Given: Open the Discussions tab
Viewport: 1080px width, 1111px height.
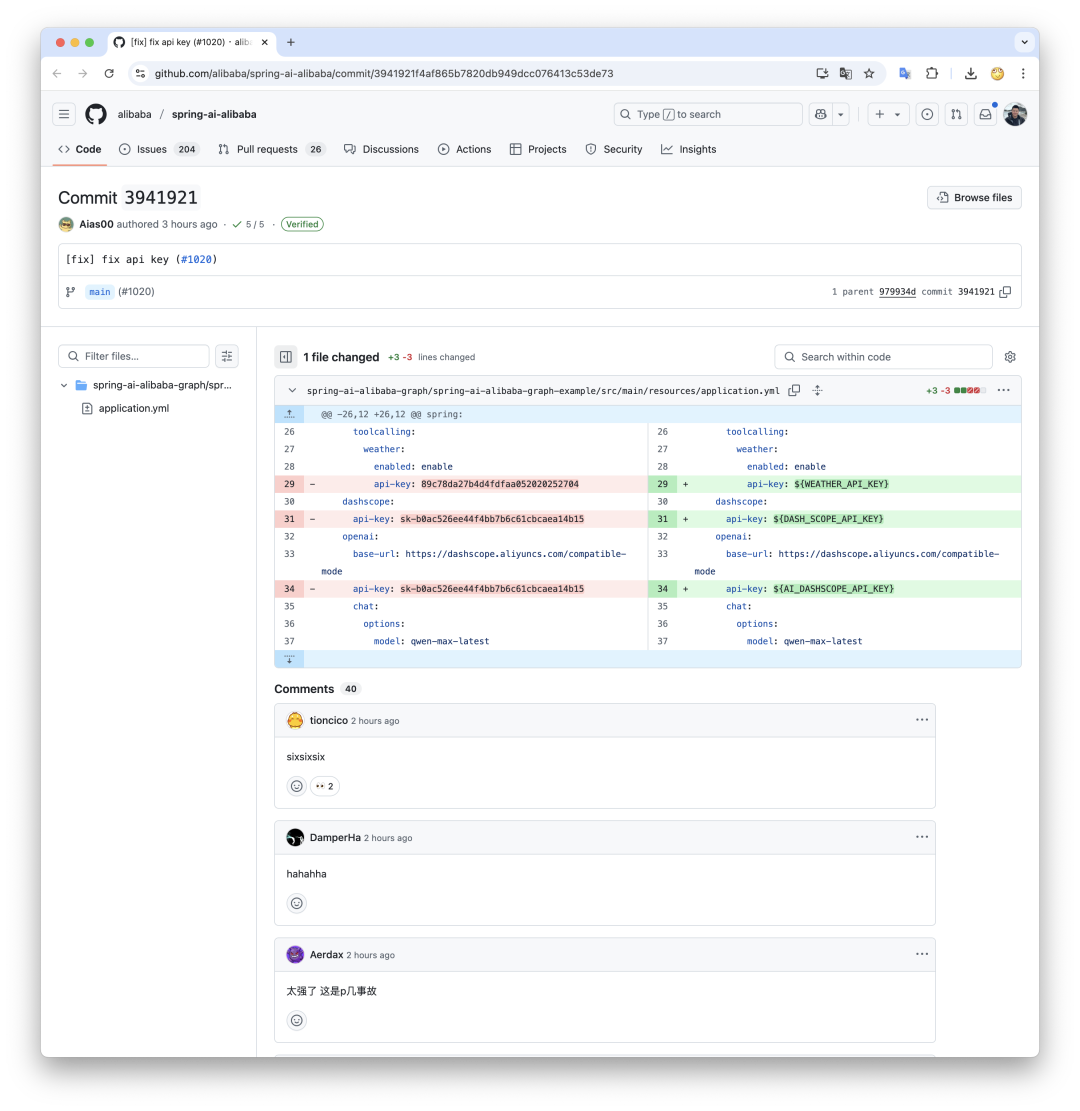Looking at the screenshot, I should tap(381, 150).
